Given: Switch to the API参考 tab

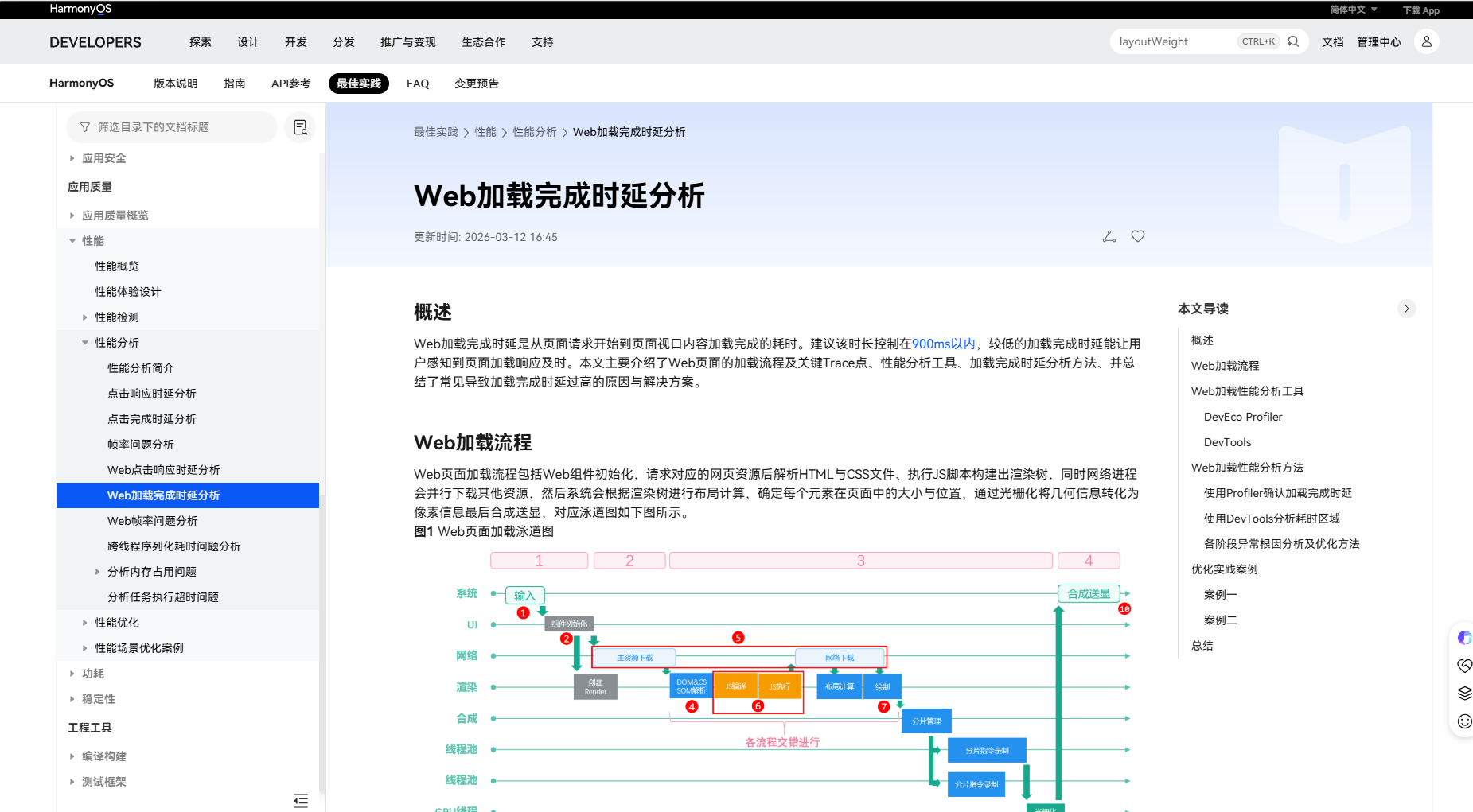Looking at the screenshot, I should point(291,84).
